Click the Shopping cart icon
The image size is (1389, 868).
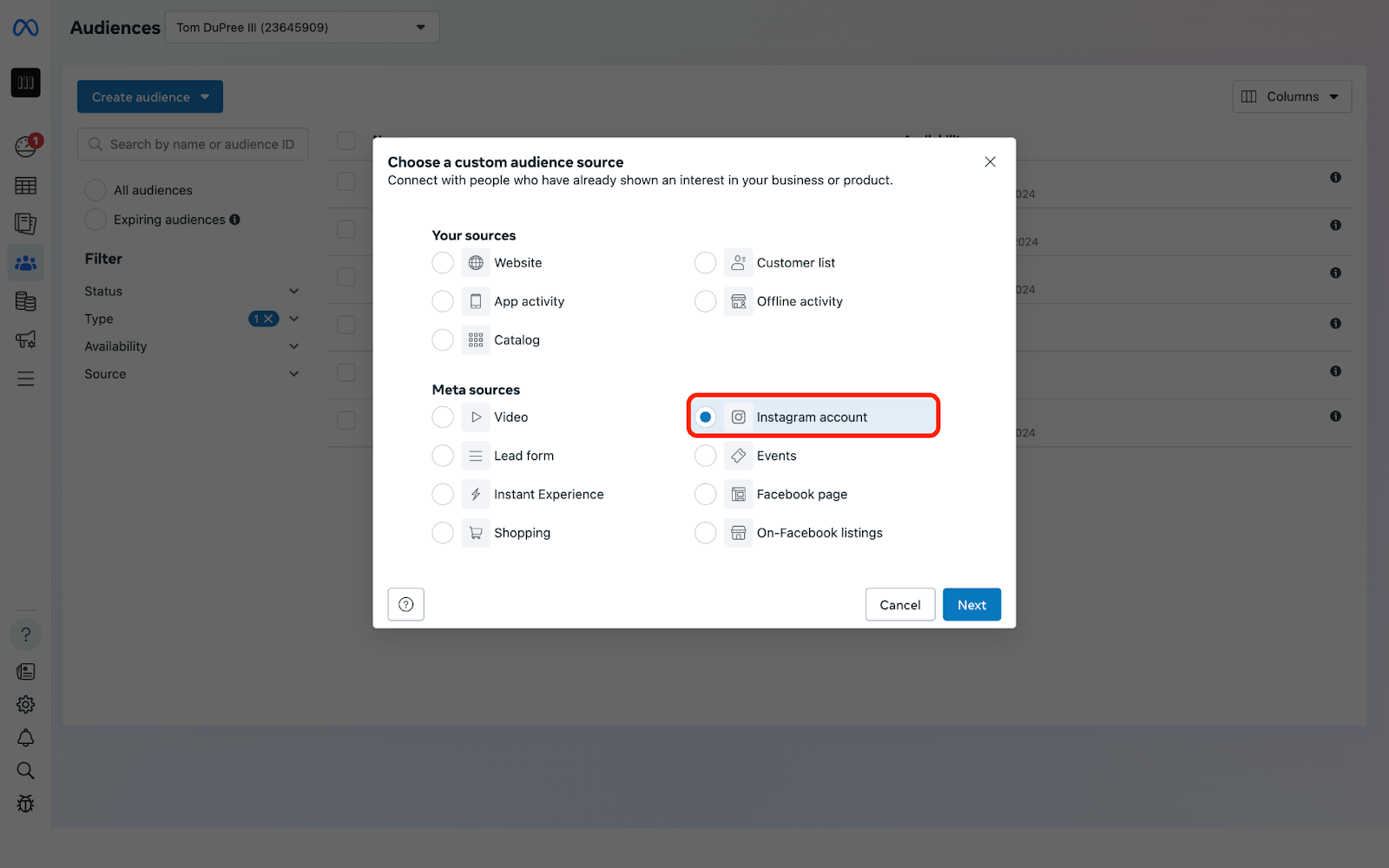[x=476, y=533]
